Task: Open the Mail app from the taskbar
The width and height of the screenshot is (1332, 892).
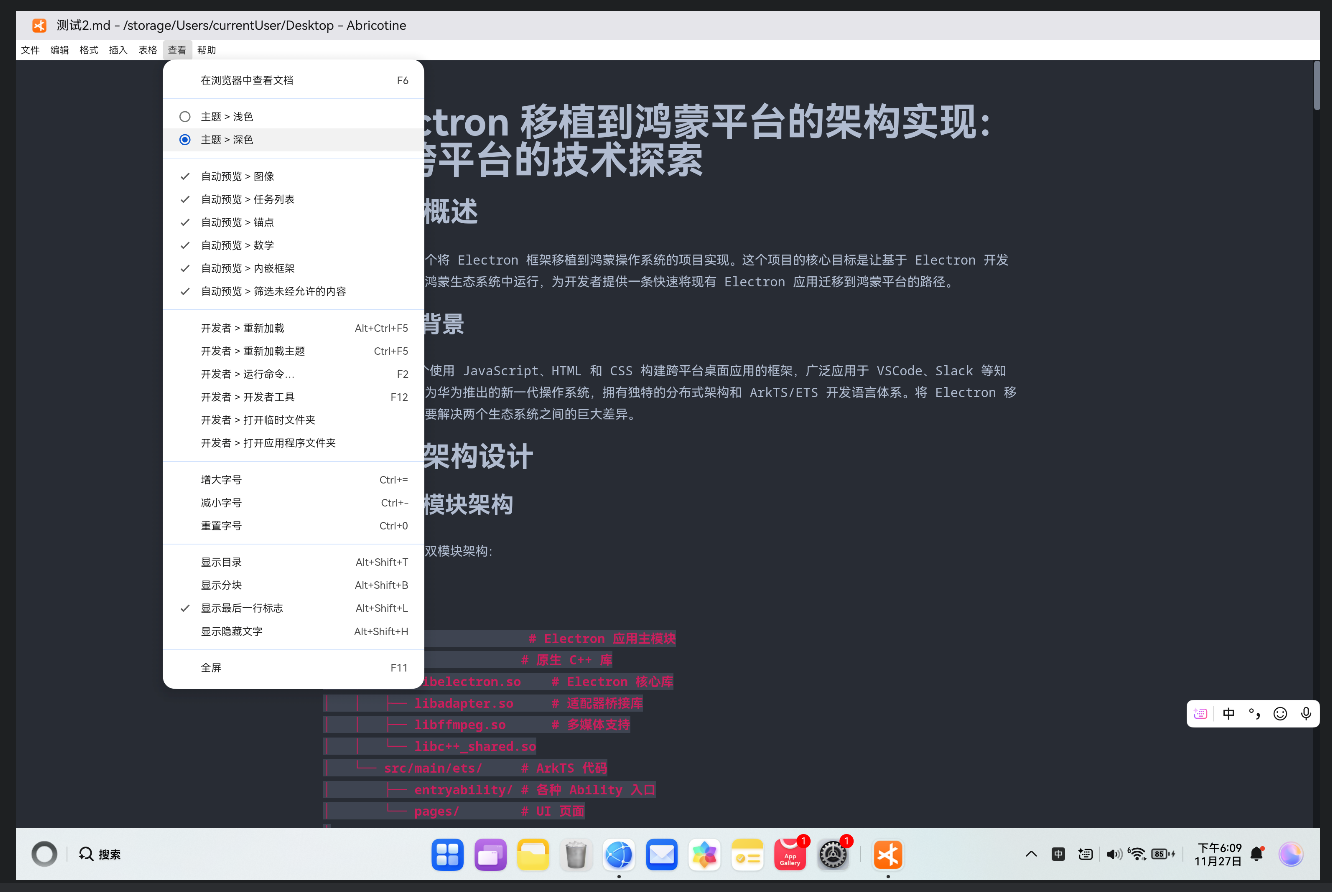Action: [661, 855]
